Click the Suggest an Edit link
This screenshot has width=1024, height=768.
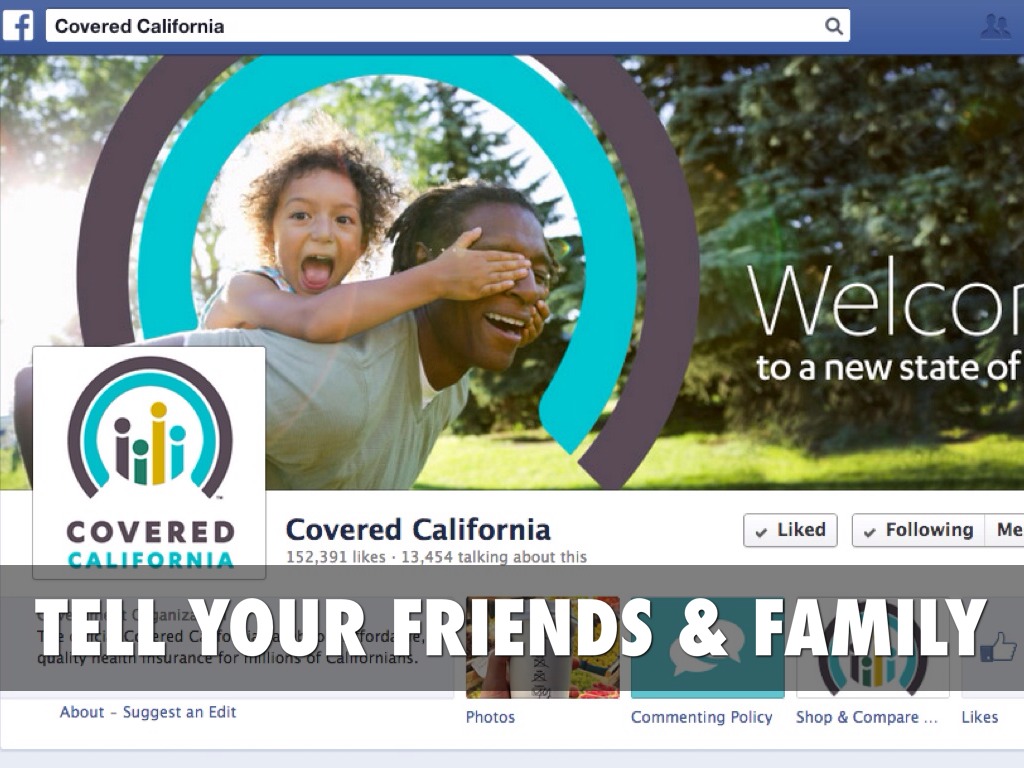pos(180,712)
